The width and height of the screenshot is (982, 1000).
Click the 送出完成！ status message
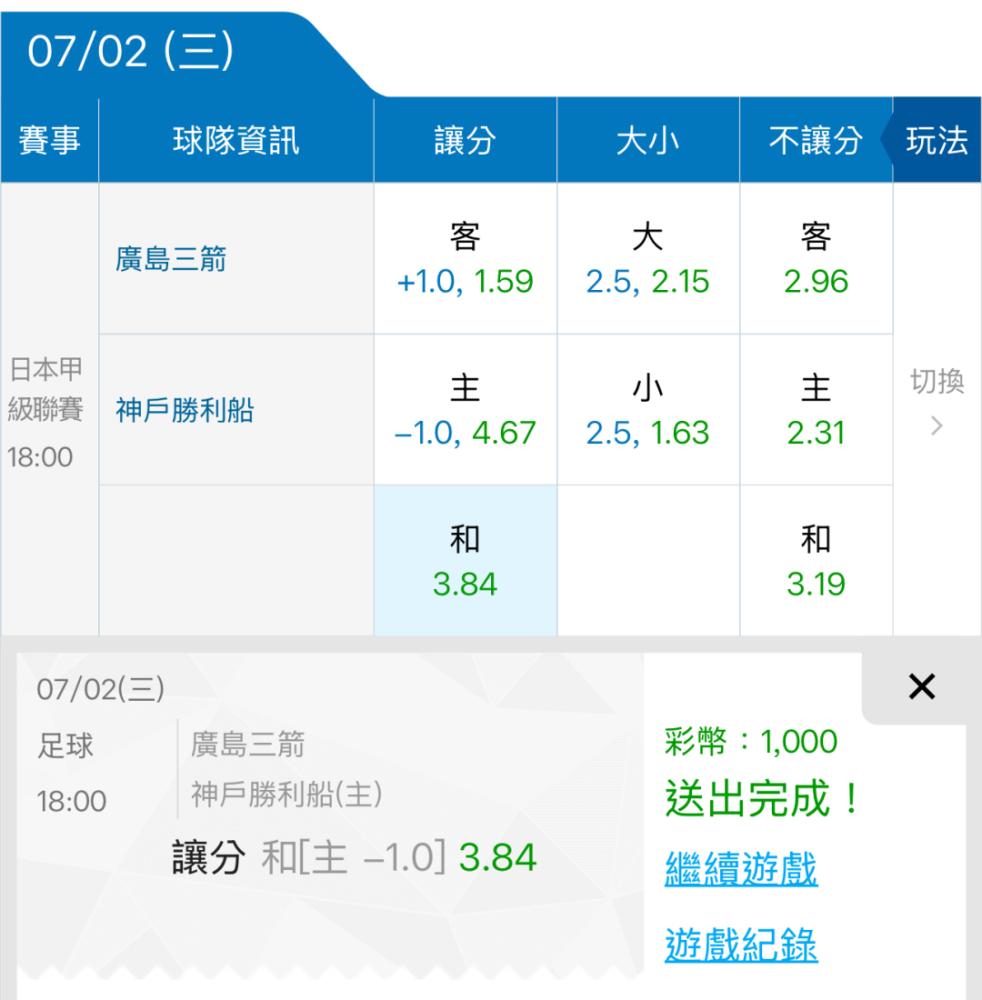coord(763,798)
